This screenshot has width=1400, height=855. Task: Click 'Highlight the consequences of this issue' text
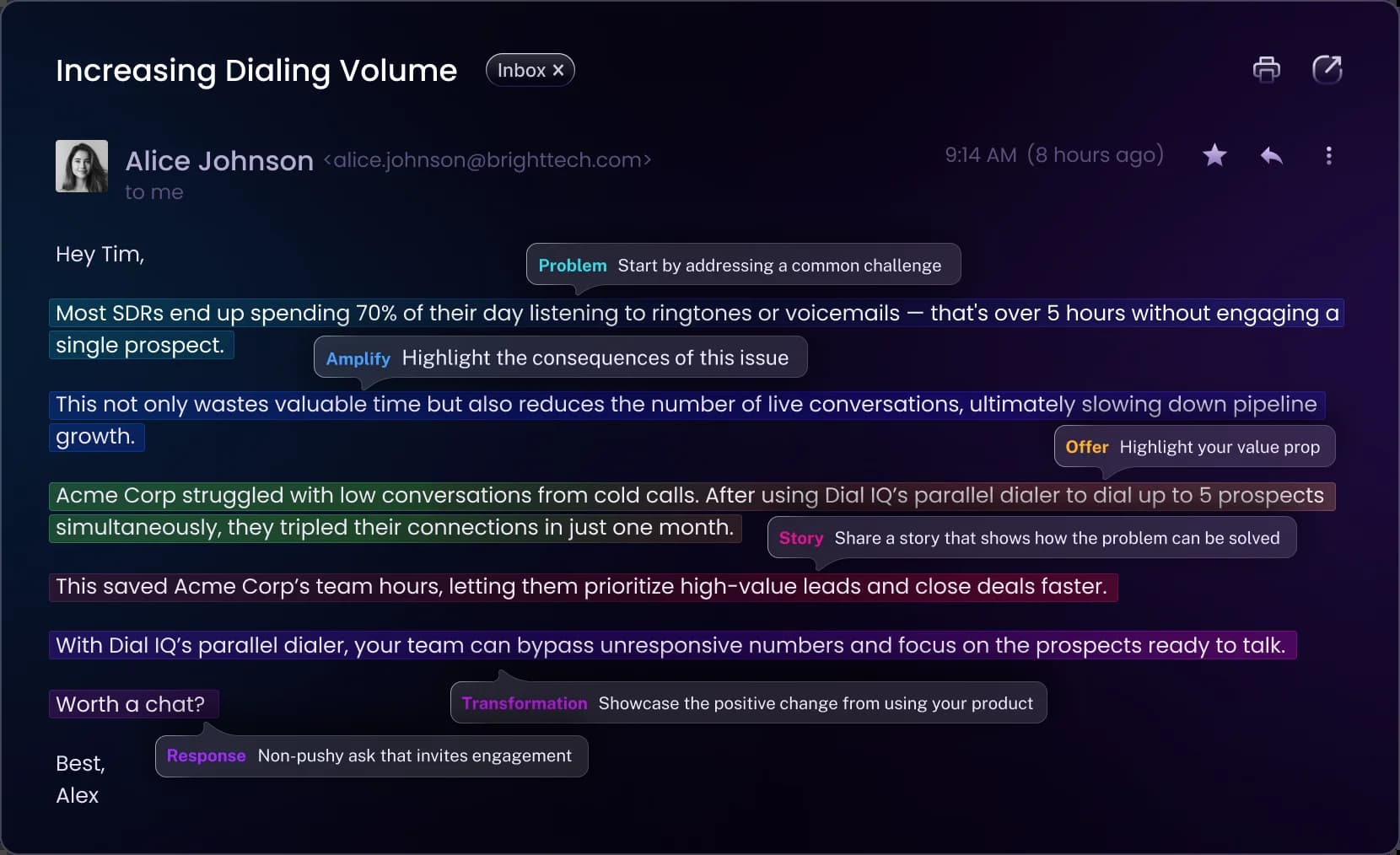595,358
